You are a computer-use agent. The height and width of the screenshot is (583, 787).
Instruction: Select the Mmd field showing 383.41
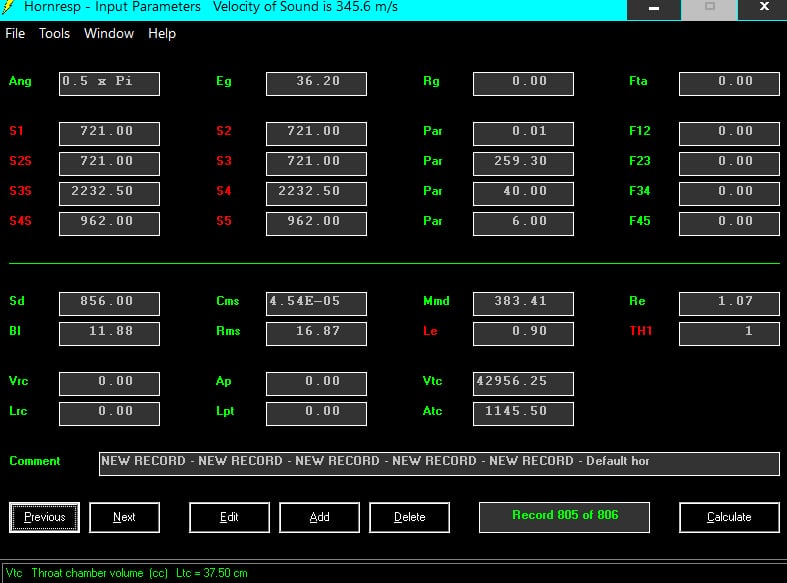coord(523,304)
